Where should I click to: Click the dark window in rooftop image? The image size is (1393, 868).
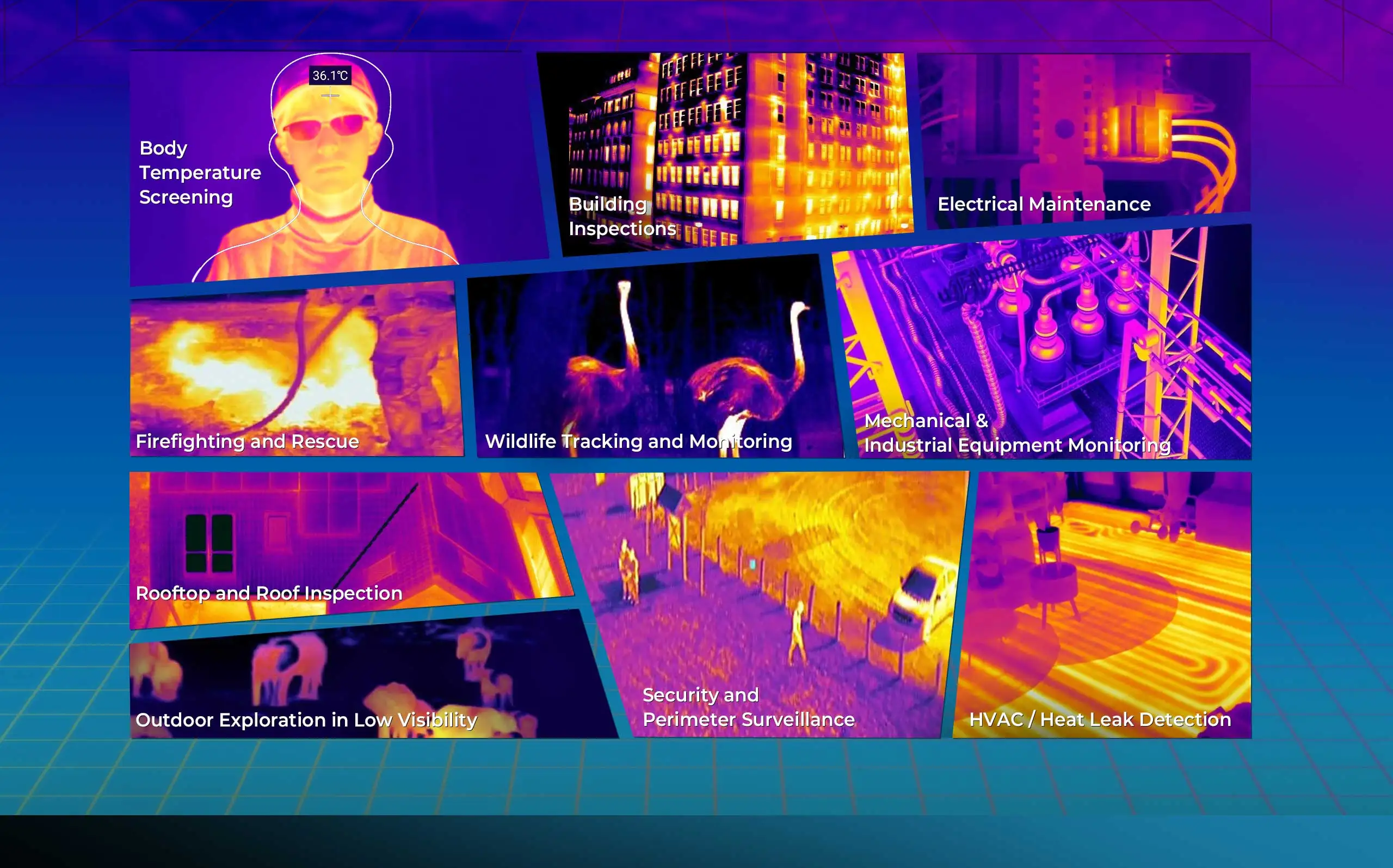coord(209,543)
